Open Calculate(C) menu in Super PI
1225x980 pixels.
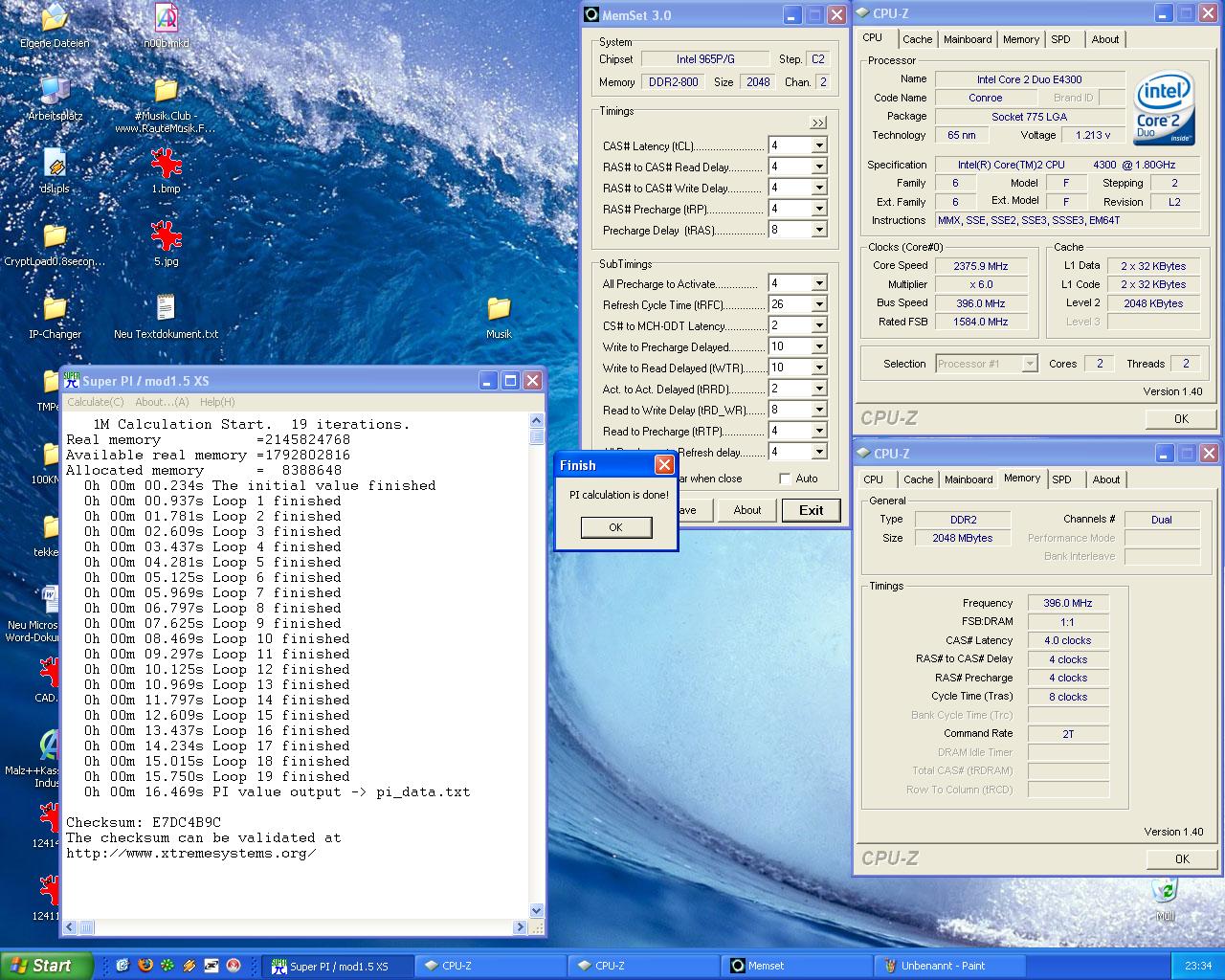point(95,402)
